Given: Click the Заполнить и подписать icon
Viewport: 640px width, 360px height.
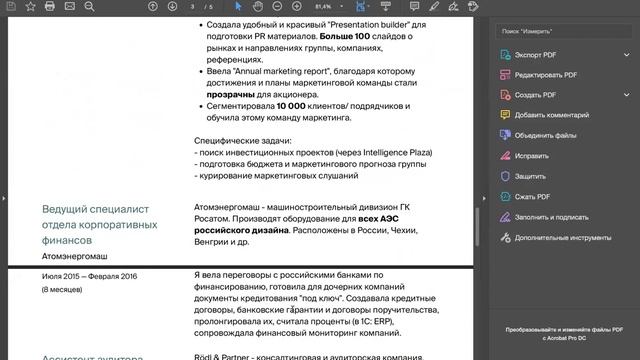Looking at the screenshot, I should point(505,217).
